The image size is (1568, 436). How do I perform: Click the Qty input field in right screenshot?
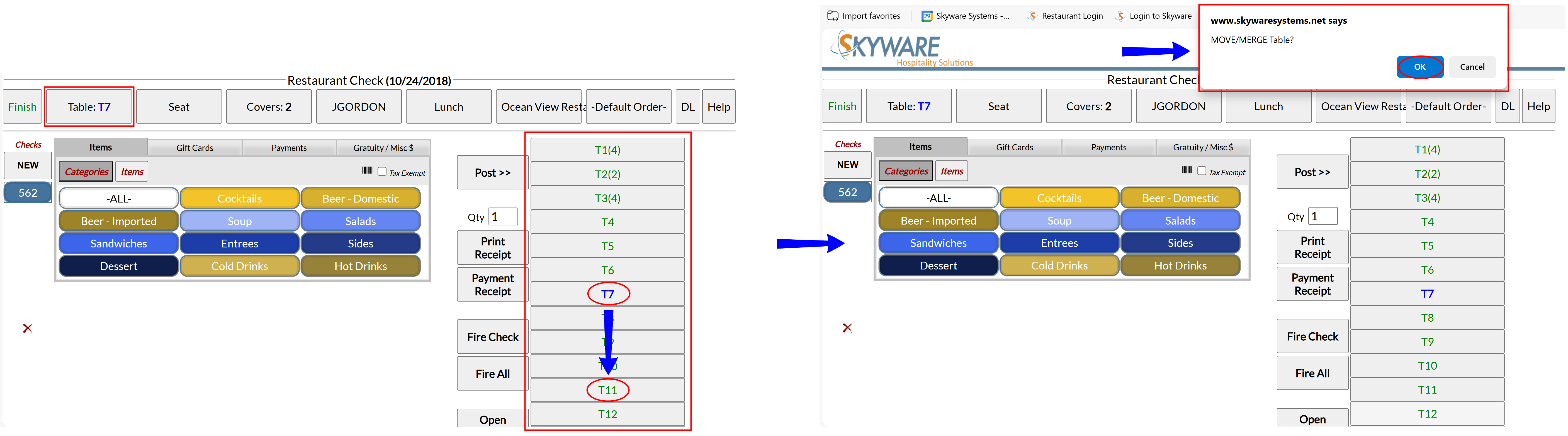coord(1323,216)
